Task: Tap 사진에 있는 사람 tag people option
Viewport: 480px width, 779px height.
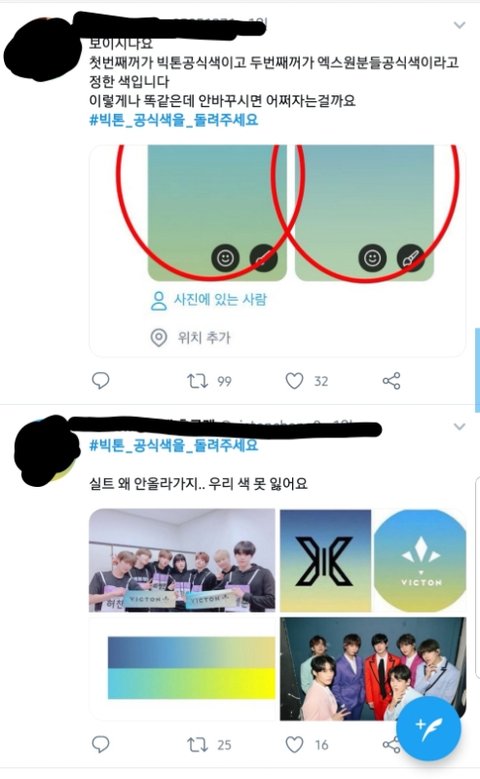Action: click(x=208, y=300)
